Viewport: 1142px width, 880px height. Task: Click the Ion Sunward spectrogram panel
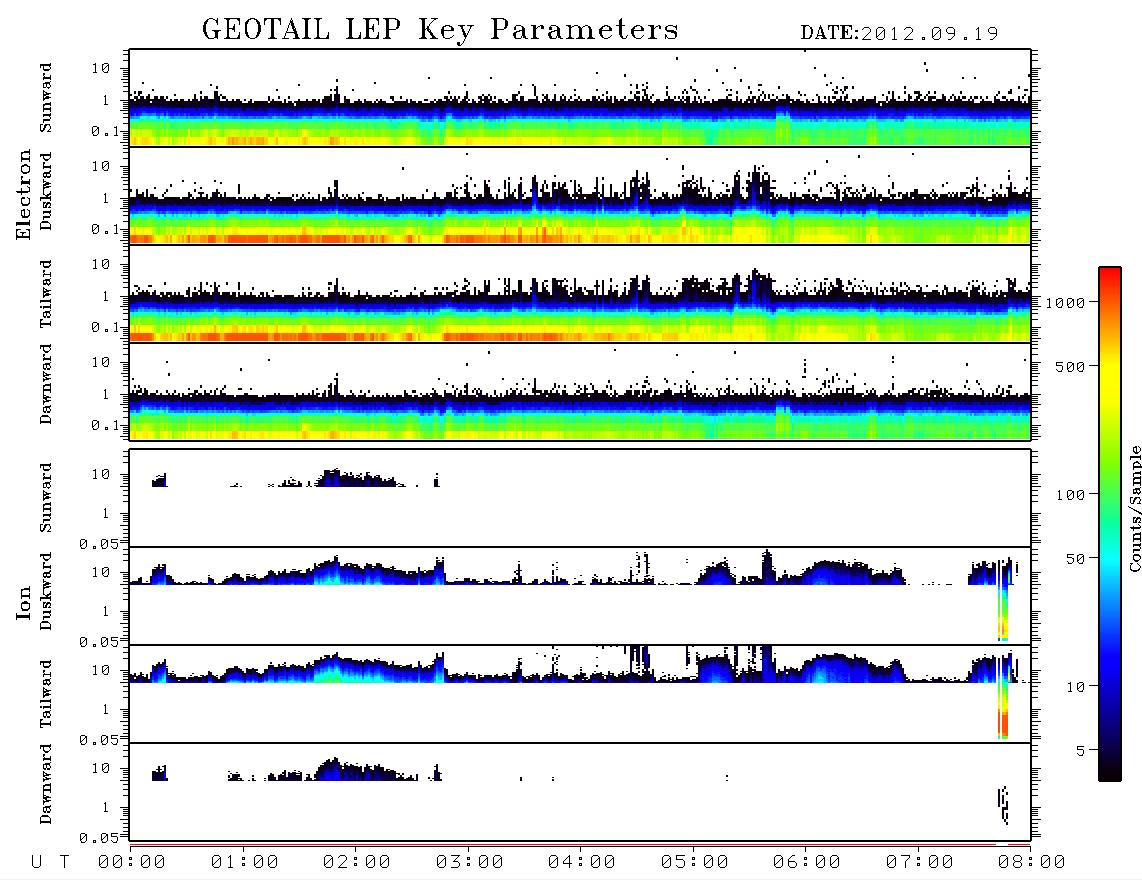coord(580,498)
